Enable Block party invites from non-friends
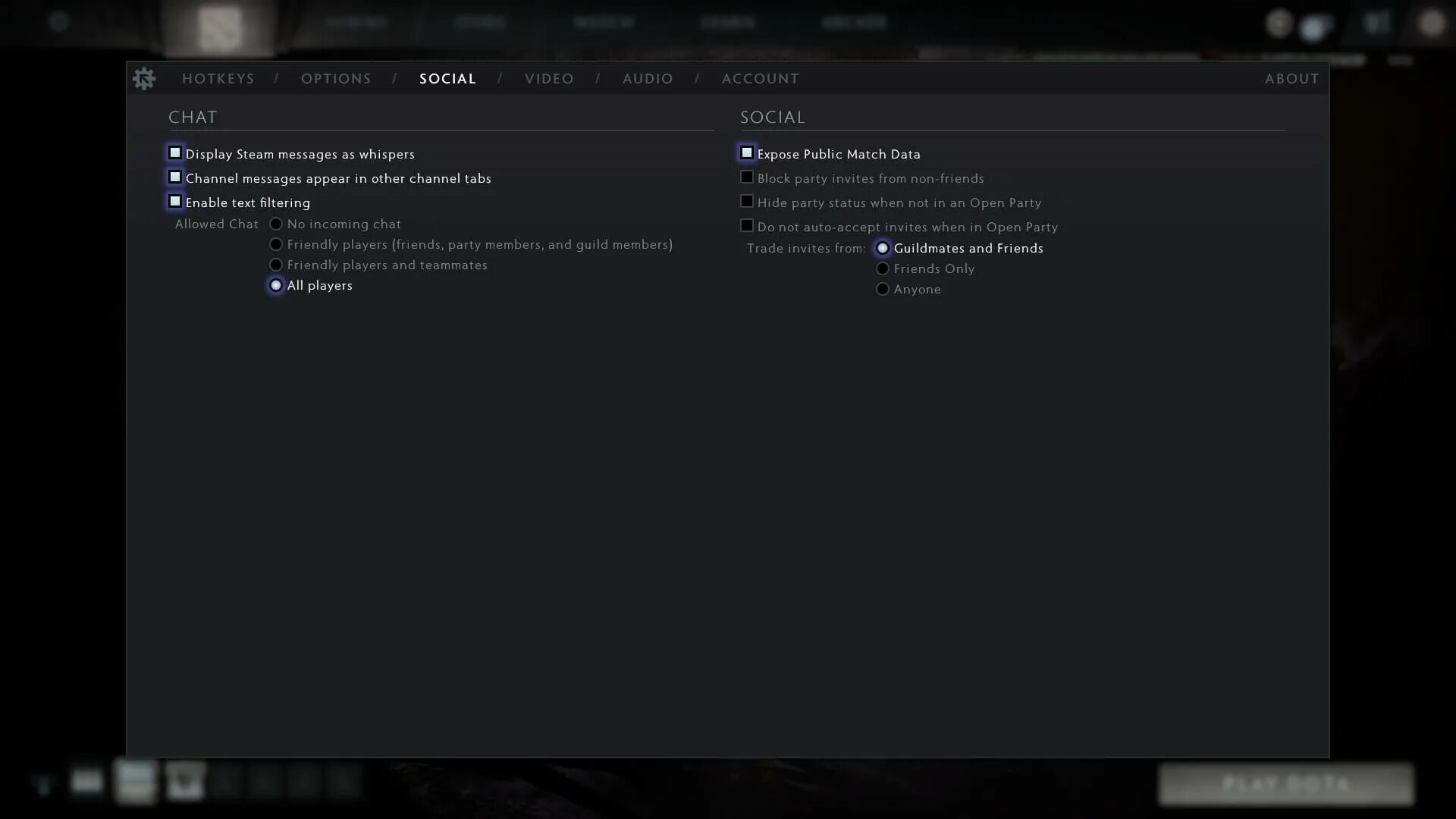Image resolution: width=1456 pixels, height=819 pixels. coord(747,177)
